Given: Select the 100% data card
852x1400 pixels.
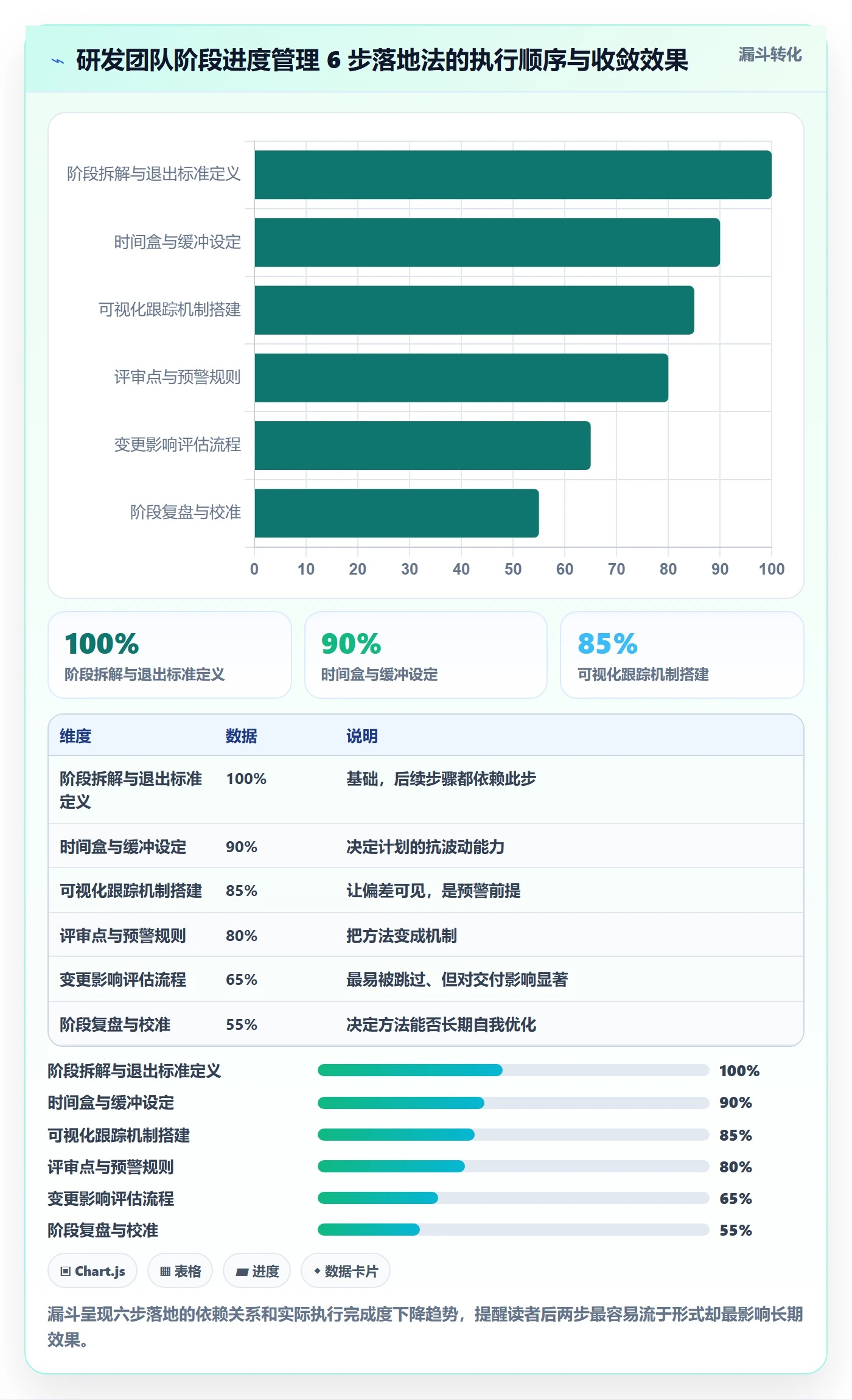Looking at the screenshot, I should click(x=170, y=655).
